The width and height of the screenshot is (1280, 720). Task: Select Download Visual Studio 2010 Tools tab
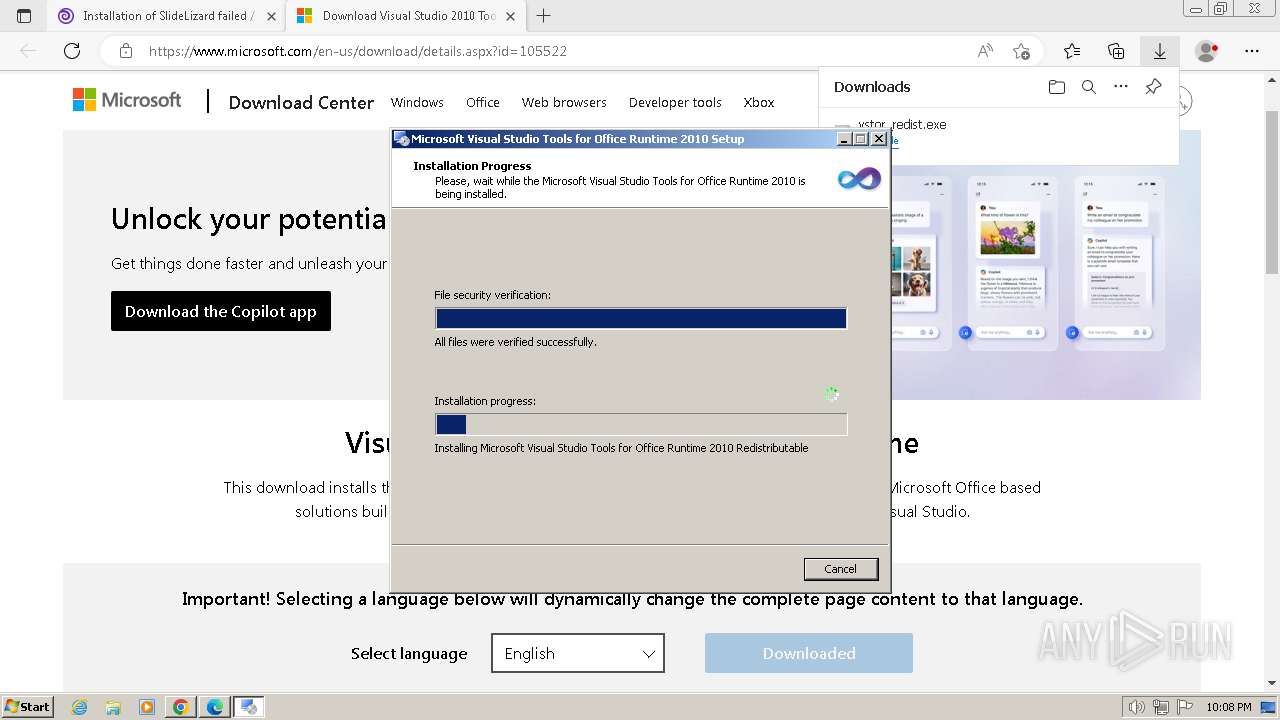tap(405, 16)
